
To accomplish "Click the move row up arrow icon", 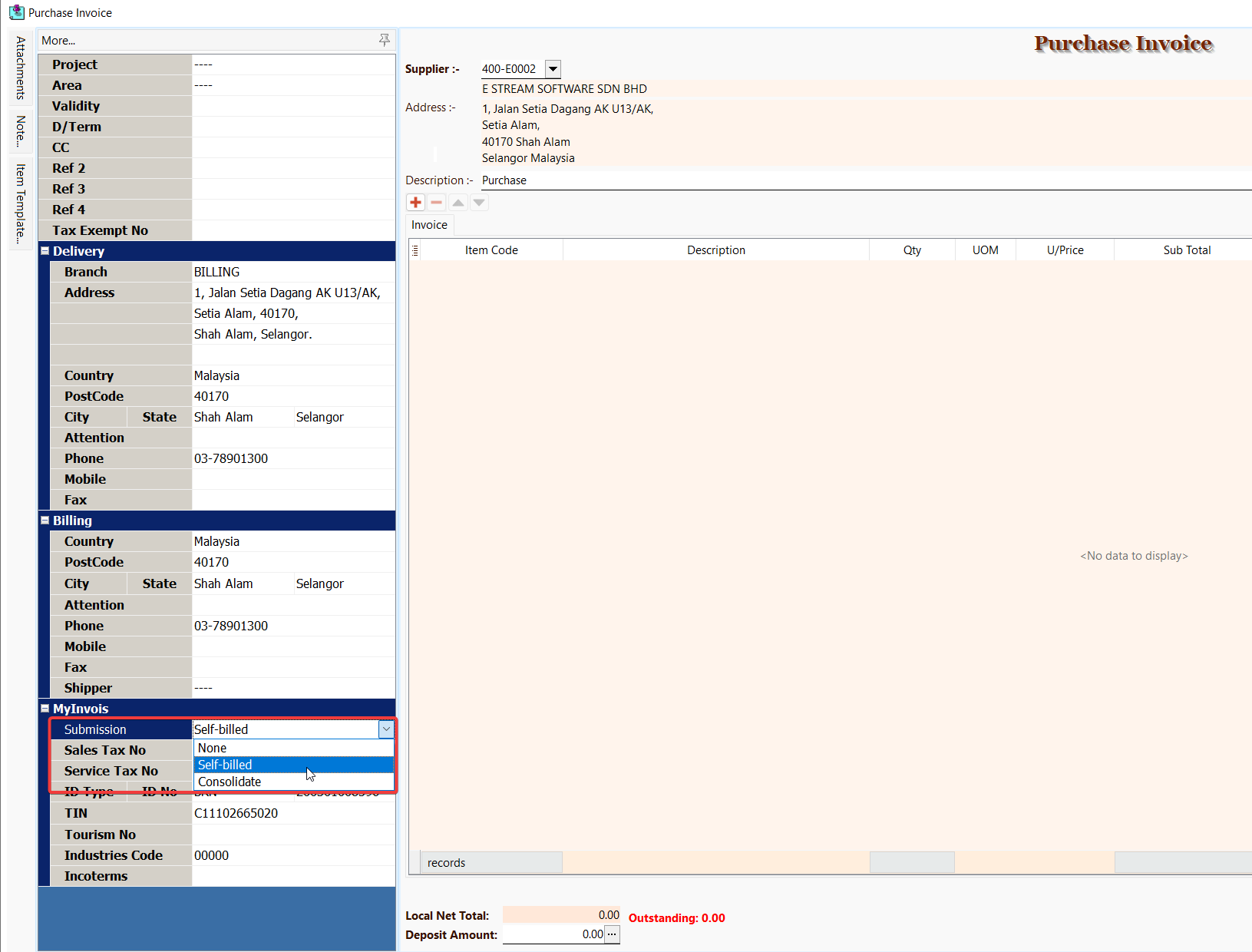I will (x=458, y=203).
